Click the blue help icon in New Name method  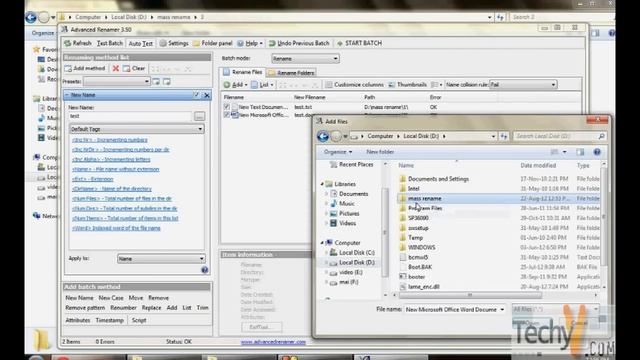[204, 270]
